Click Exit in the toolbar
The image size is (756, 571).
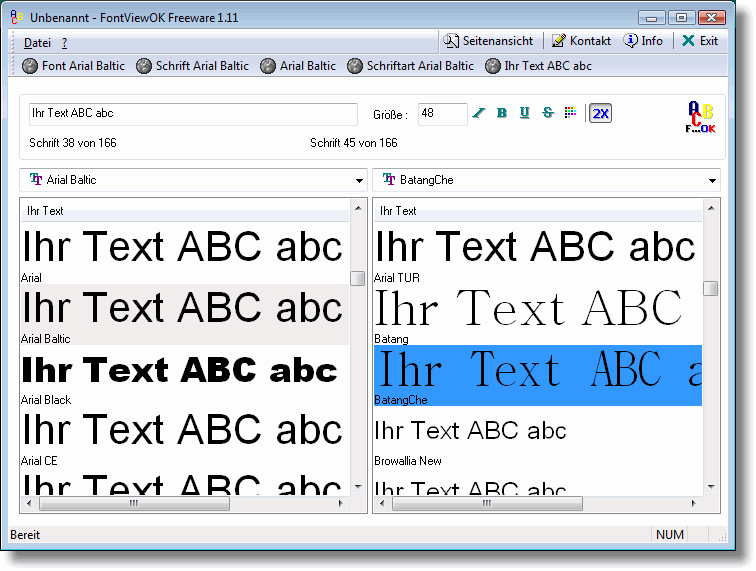point(700,41)
